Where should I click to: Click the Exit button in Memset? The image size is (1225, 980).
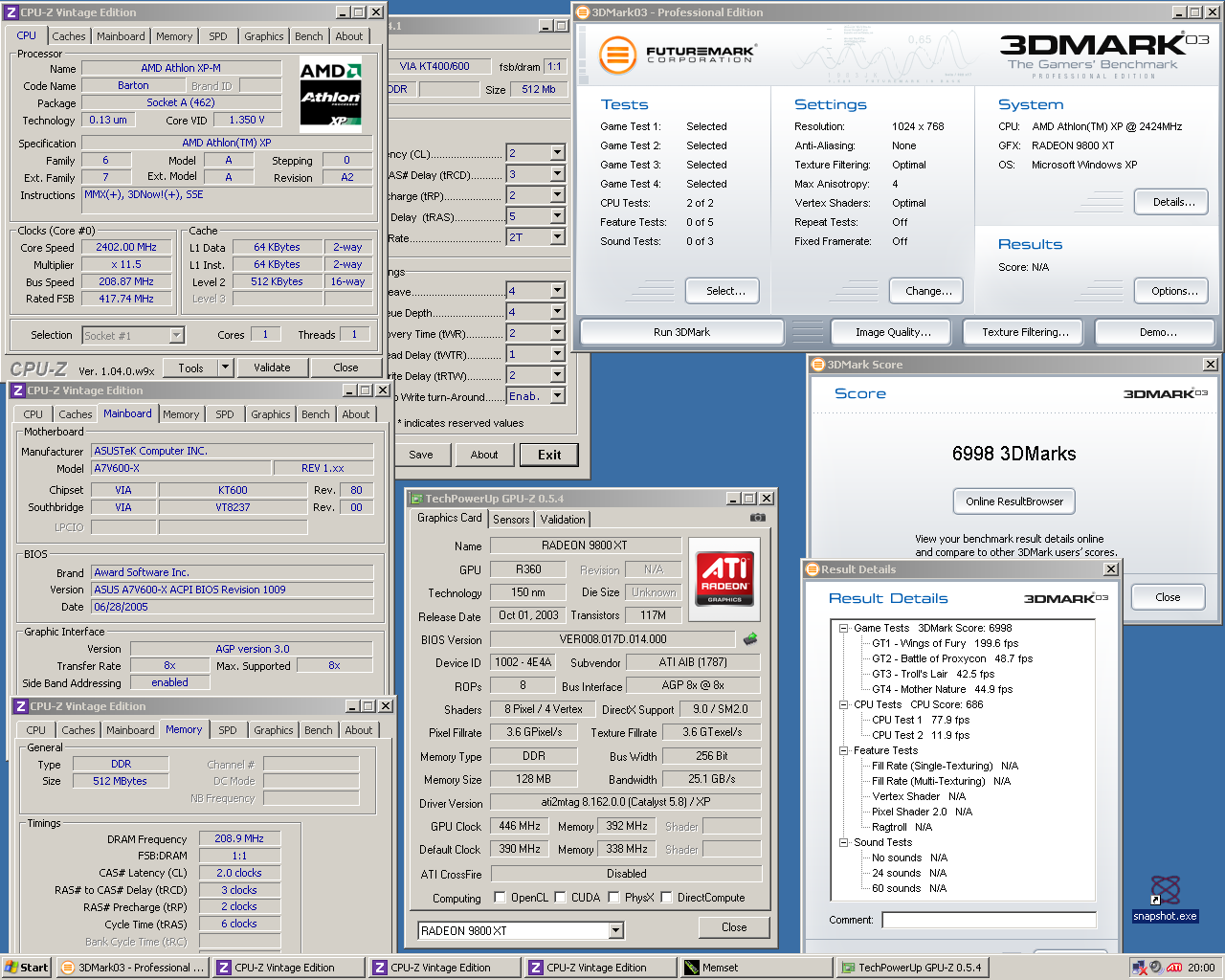[x=549, y=455]
